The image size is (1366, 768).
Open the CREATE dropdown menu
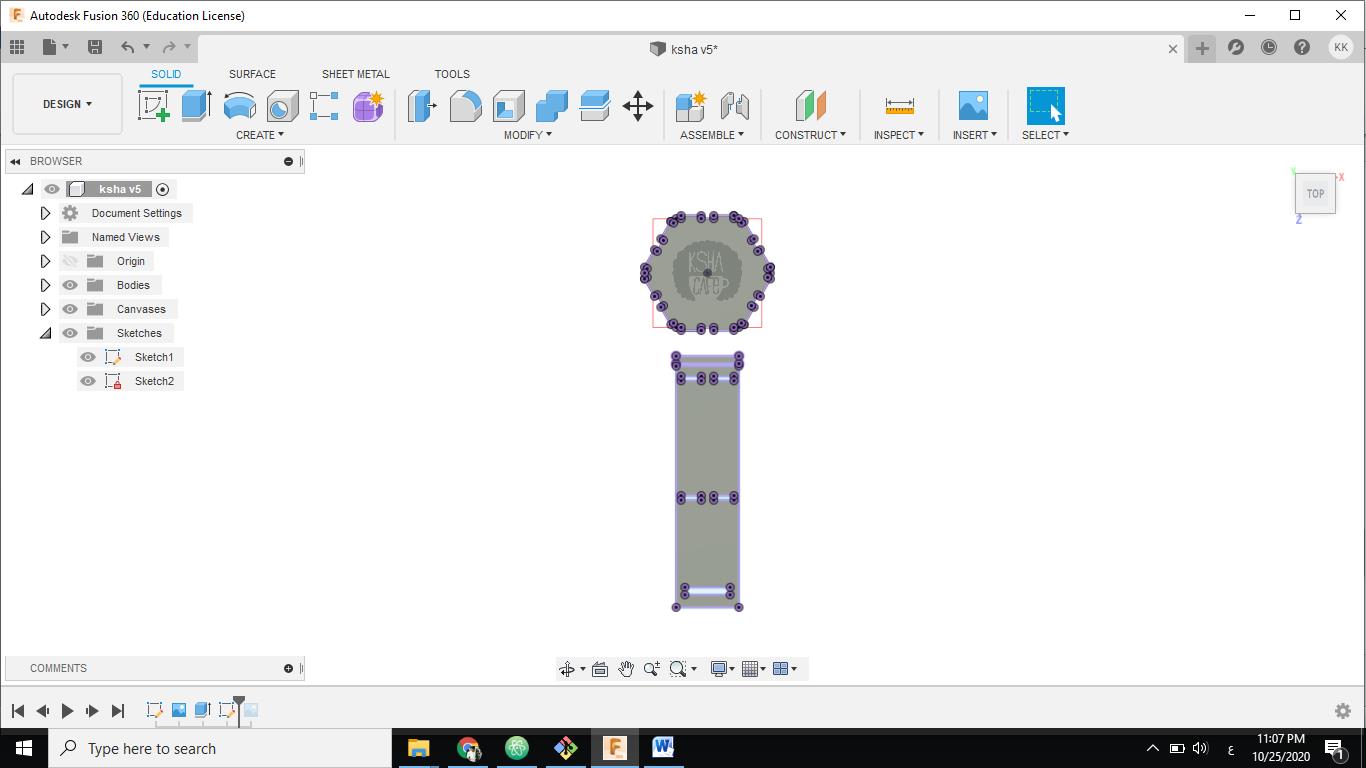[x=260, y=135]
